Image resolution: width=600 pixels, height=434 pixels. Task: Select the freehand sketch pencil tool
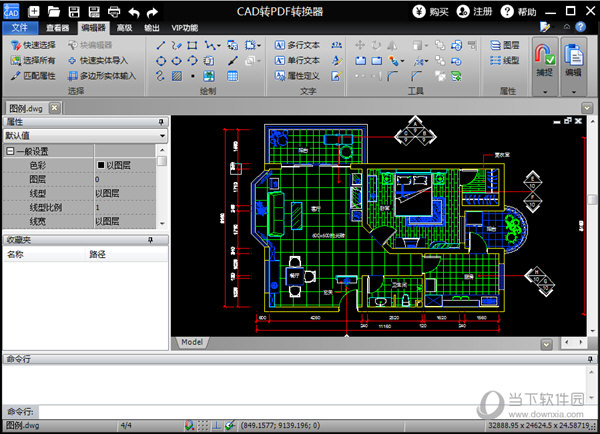pos(176,45)
